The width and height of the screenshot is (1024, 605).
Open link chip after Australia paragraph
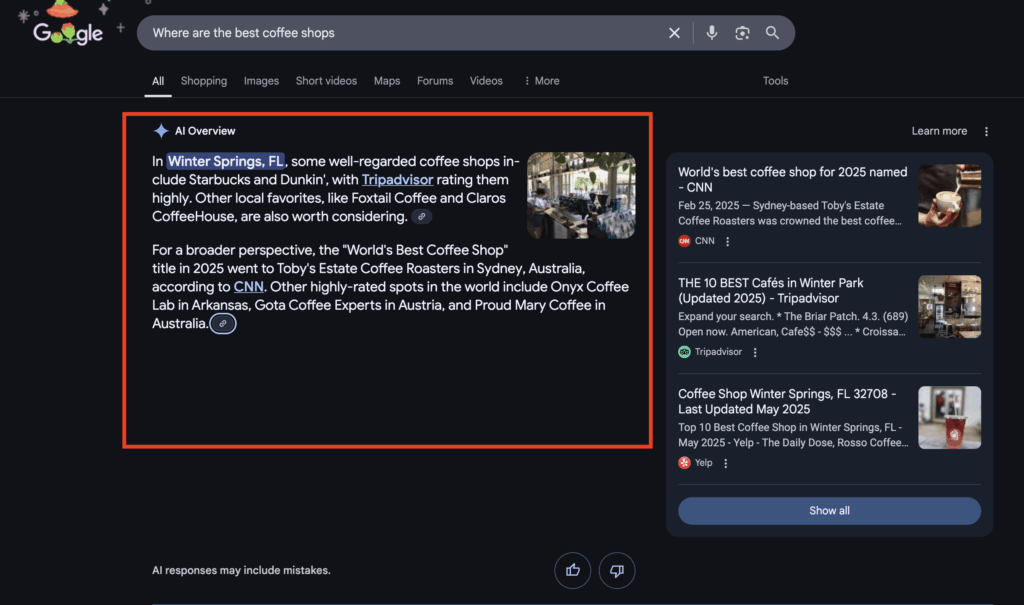[x=223, y=323]
